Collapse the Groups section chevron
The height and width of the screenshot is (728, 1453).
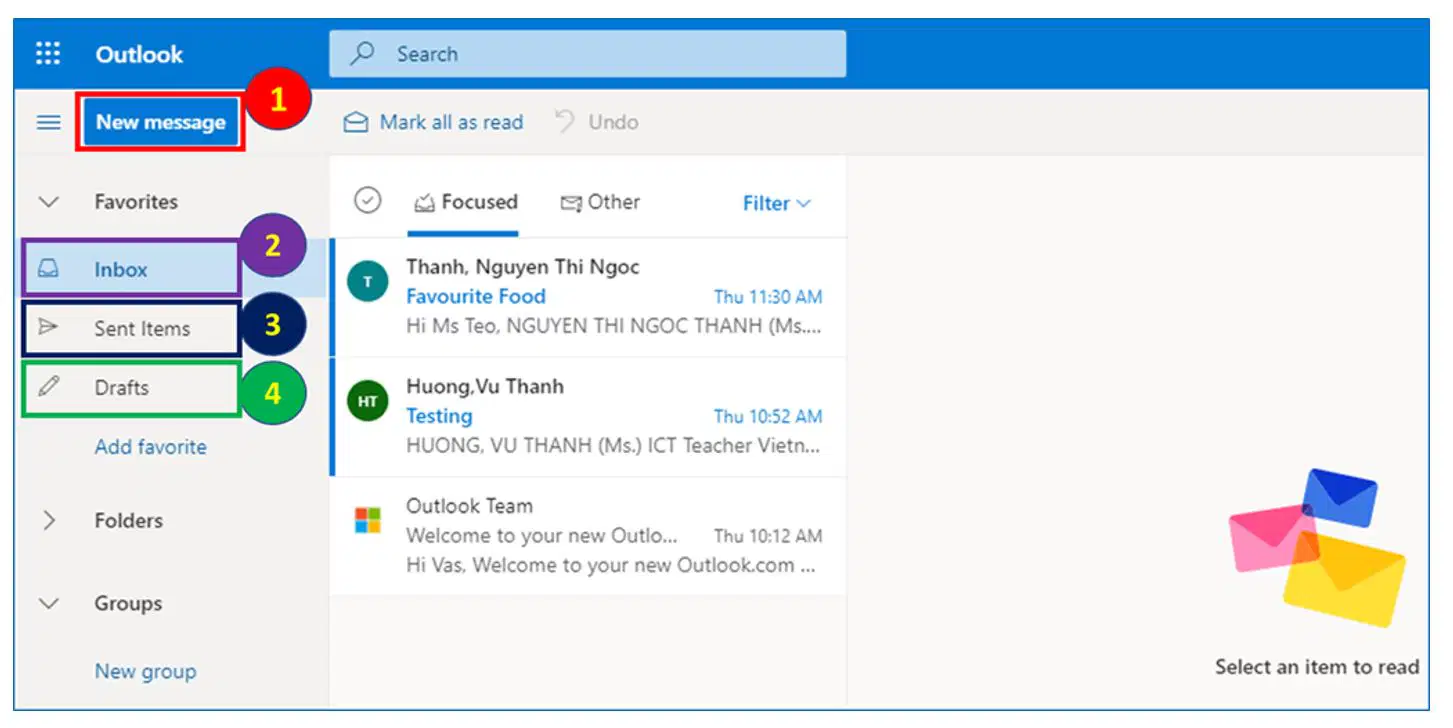(x=48, y=604)
